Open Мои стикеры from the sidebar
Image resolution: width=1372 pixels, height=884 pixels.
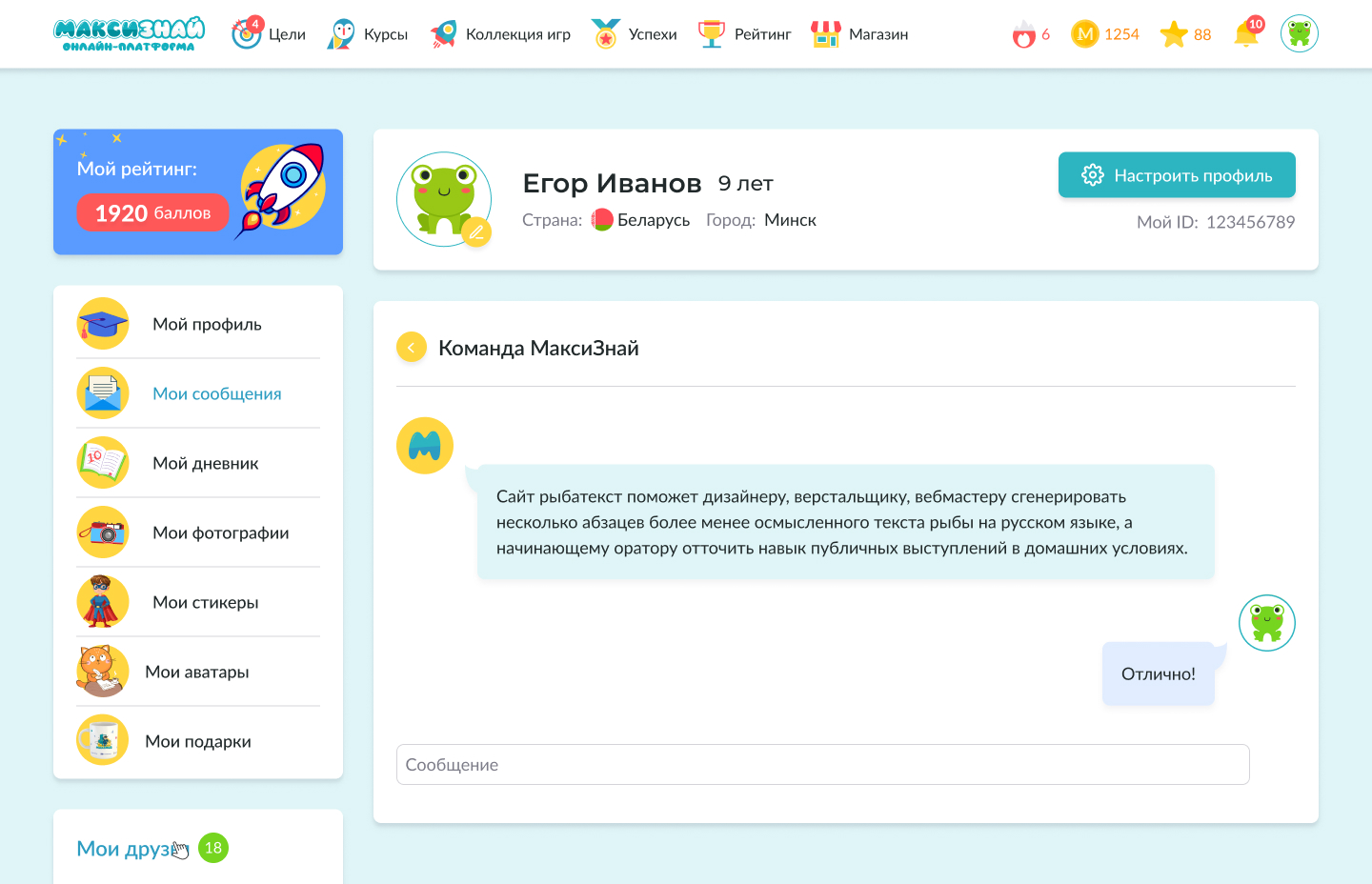click(x=205, y=602)
